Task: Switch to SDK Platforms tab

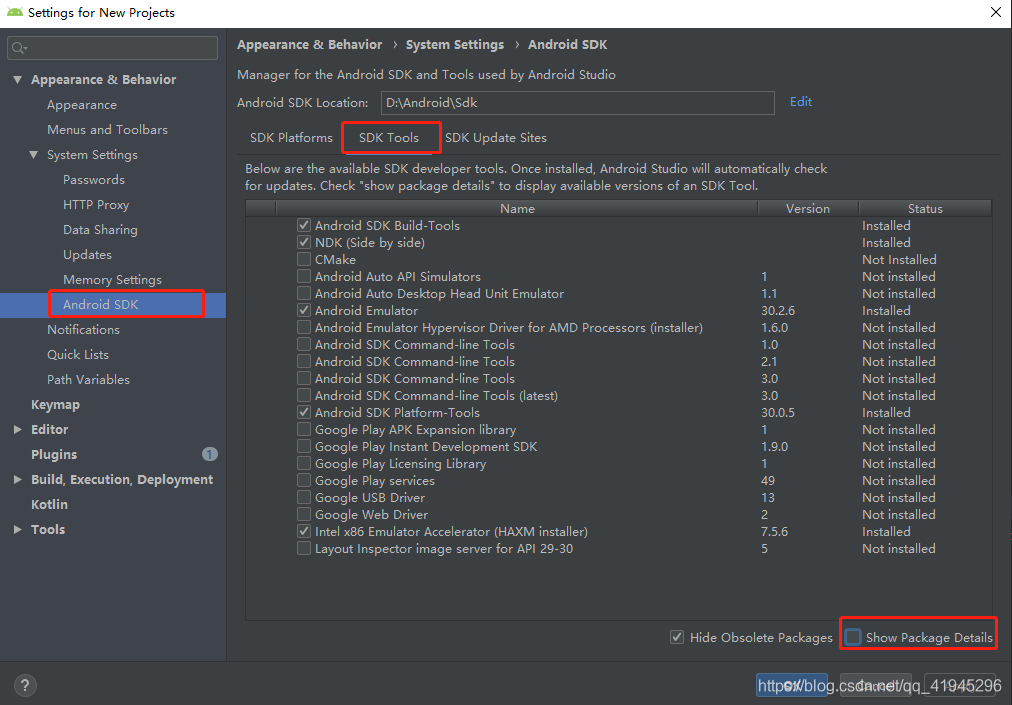Action: [291, 138]
